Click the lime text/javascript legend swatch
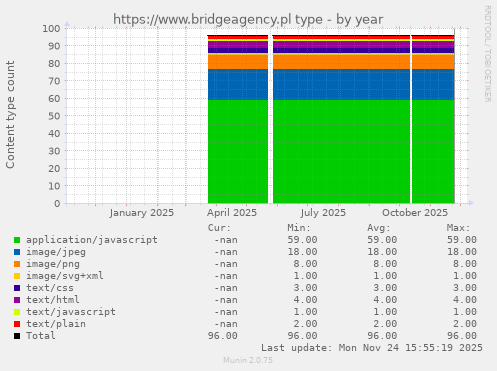Viewport: 497px width, 371px height. [17, 312]
